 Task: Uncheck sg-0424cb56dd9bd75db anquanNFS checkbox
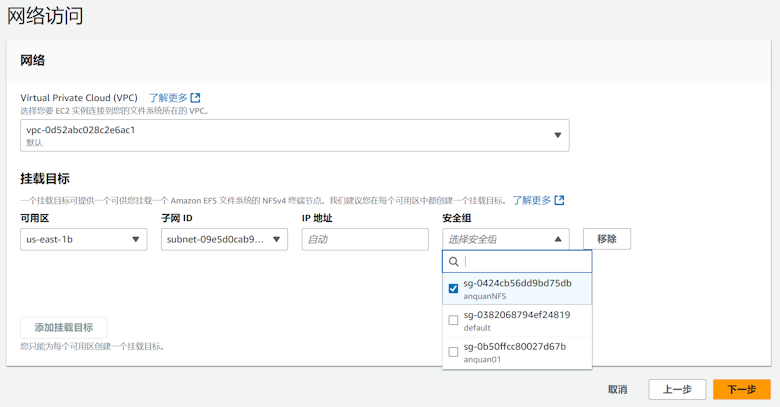point(453,289)
